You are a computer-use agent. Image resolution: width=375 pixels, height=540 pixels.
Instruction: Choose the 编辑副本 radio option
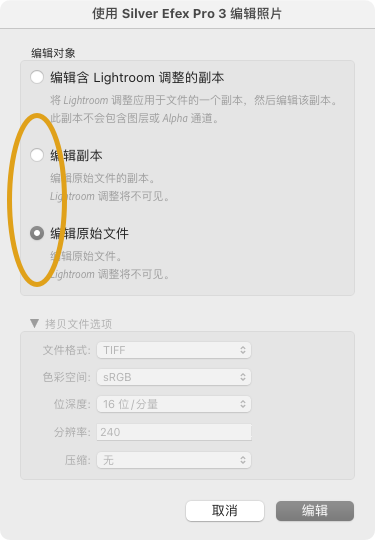[x=37, y=155]
